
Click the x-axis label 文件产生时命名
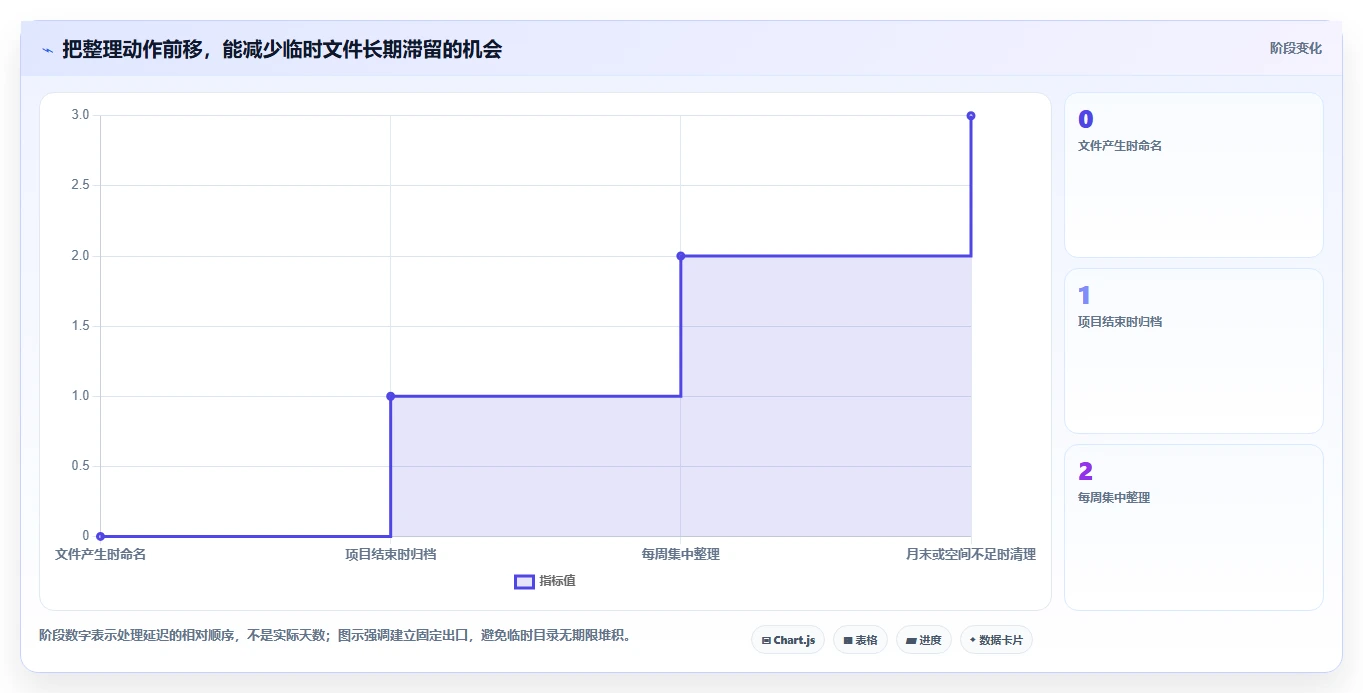100,554
